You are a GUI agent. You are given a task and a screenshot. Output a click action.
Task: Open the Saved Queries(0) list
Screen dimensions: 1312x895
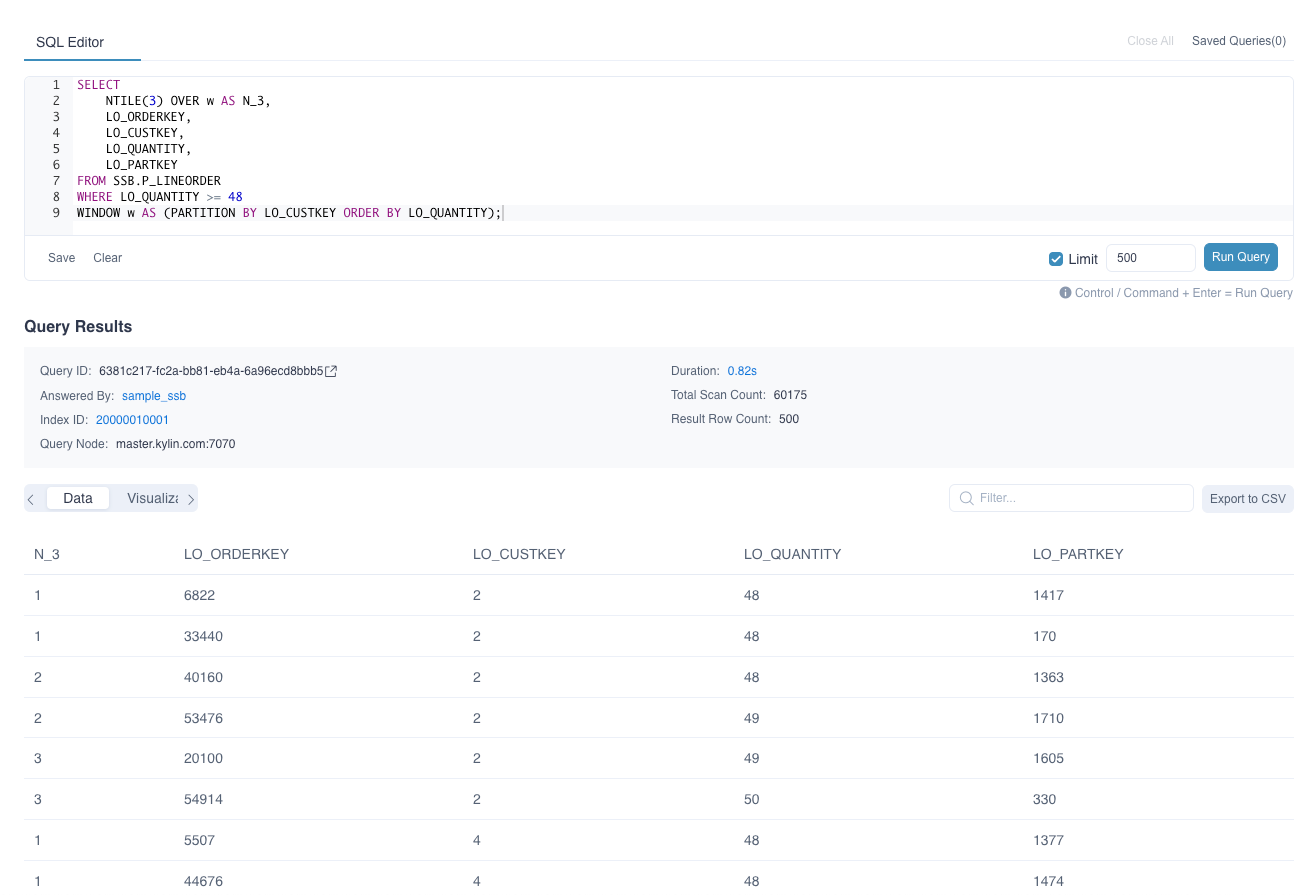tap(1238, 41)
